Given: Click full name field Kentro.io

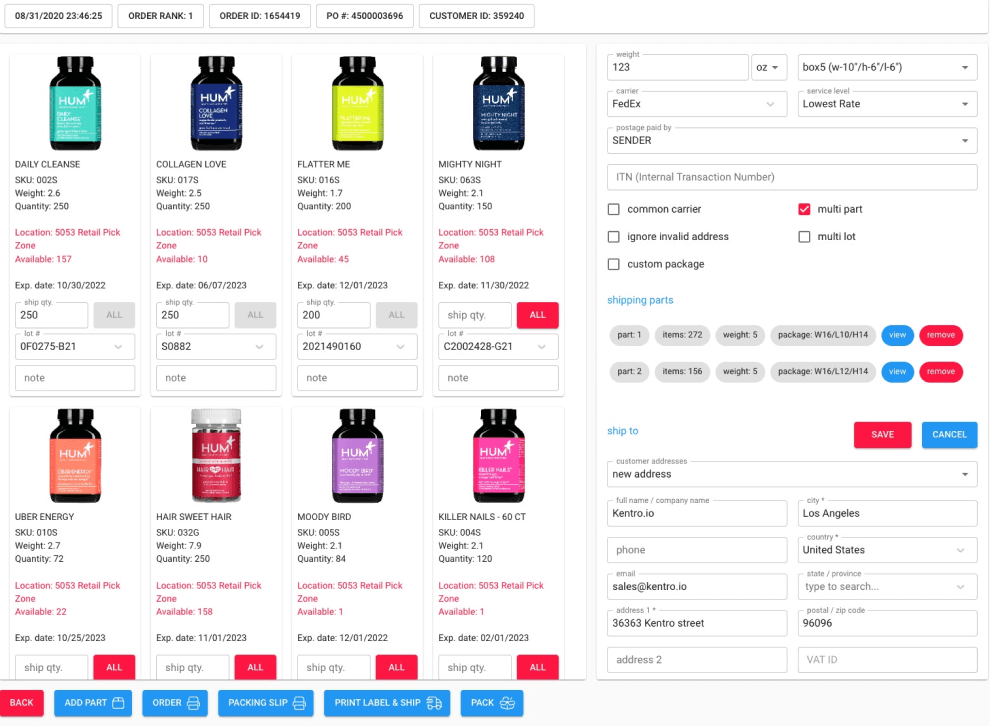Looking at the screenshot, I should pos(697,513).
